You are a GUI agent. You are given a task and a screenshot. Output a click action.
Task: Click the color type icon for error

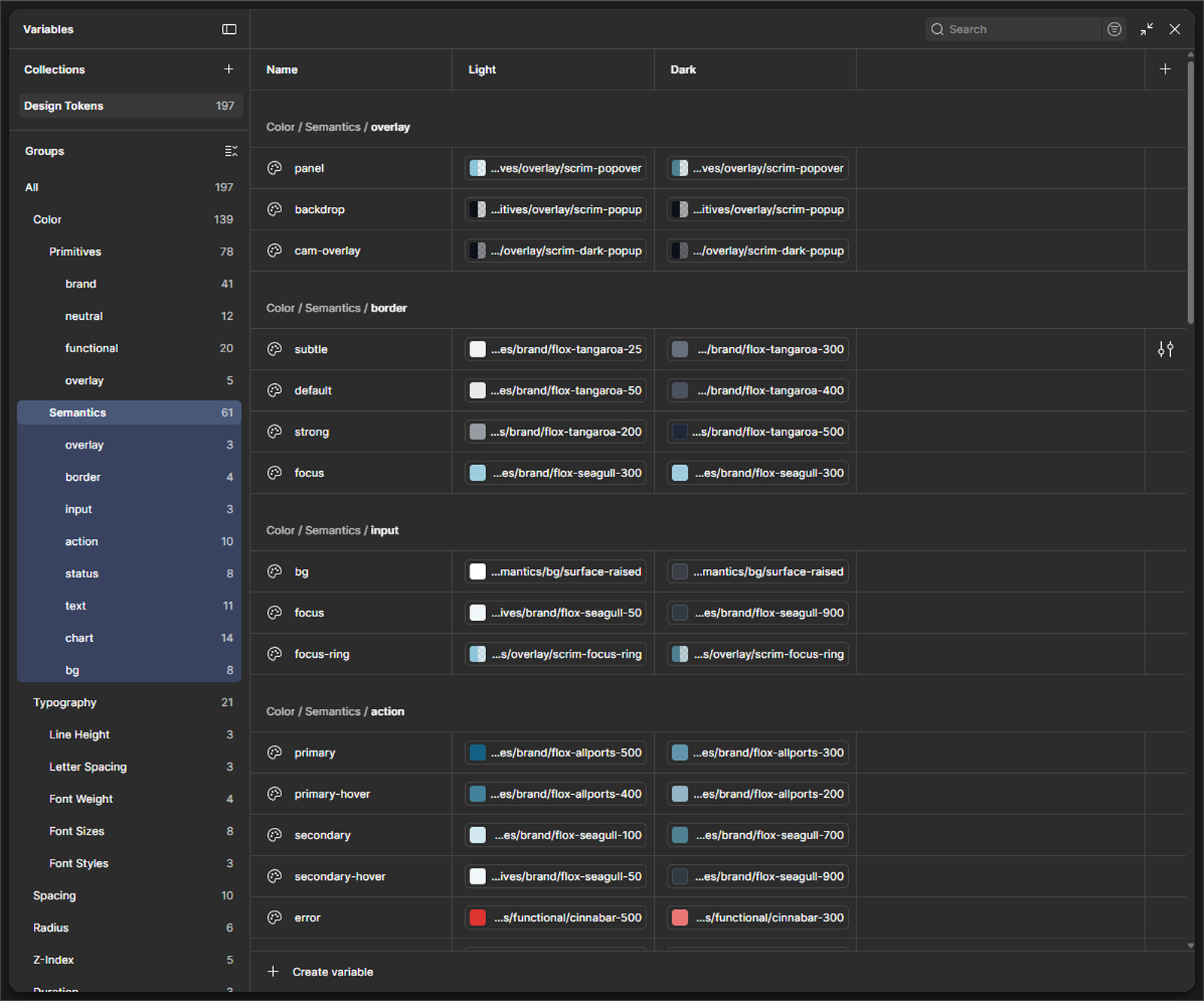click(x=275, y=917)
